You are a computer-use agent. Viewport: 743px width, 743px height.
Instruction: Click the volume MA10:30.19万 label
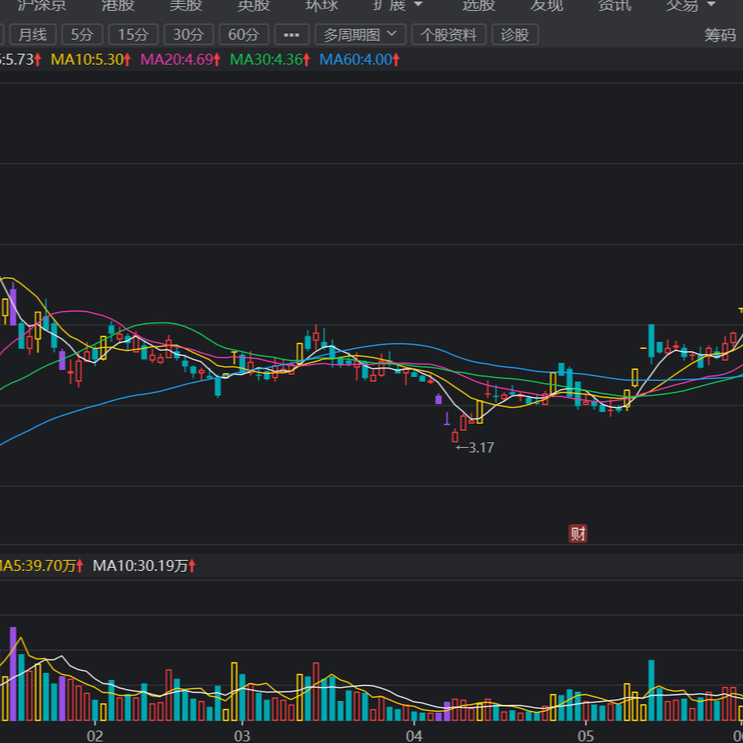tap(144, 565)
